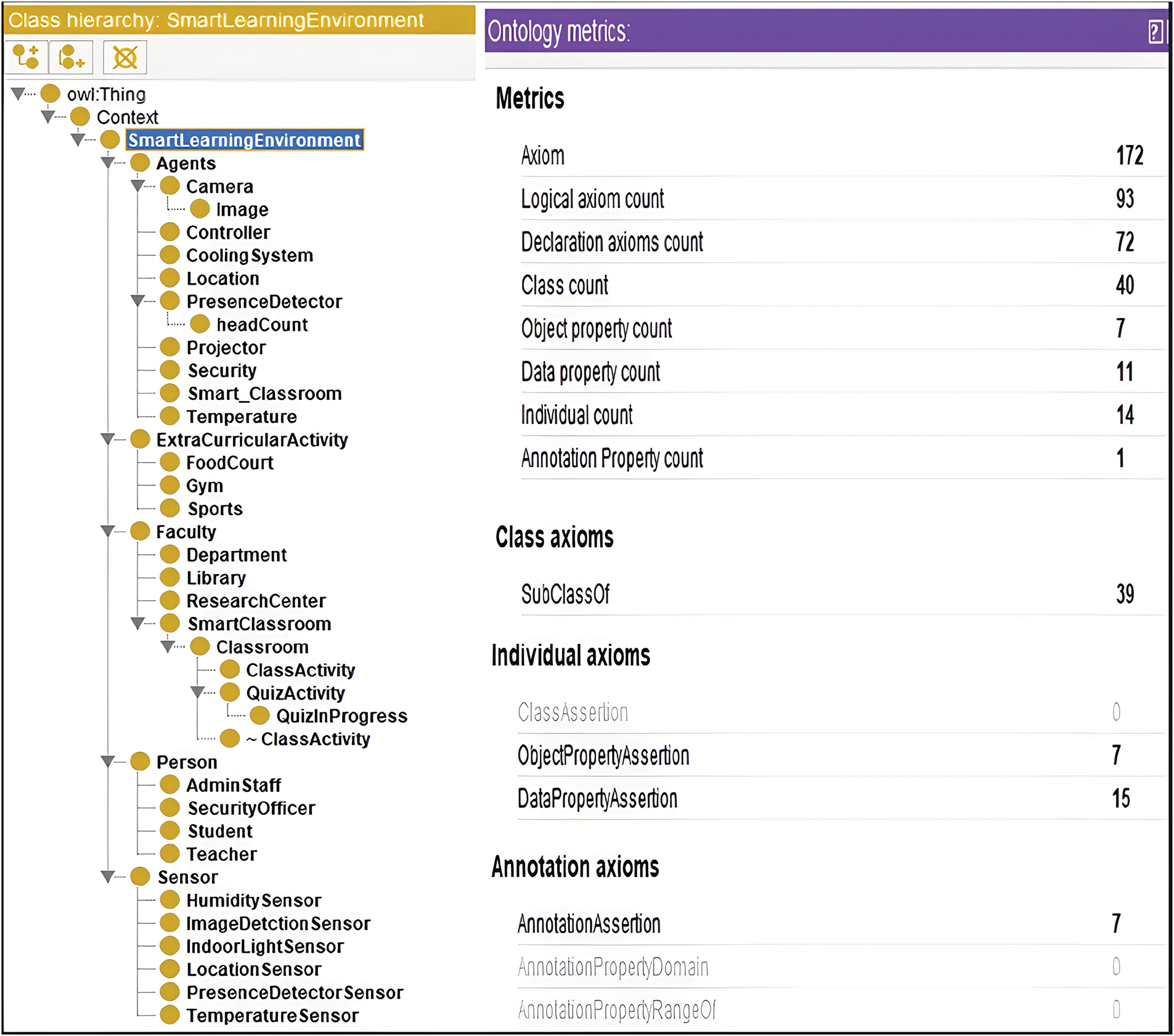This screenshot has height=1036, width=1174.
Task: Collapse the QuizActivity node
Action: click(x=197, y=692)
